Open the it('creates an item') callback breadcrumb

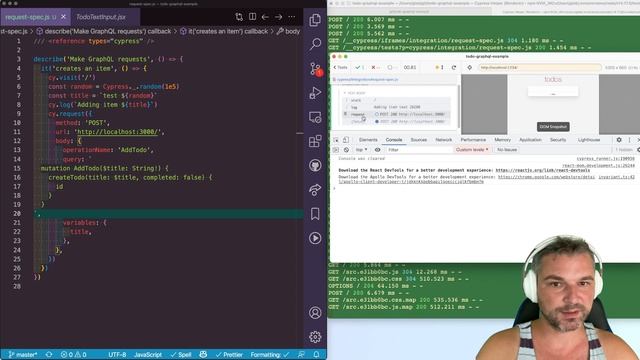click(224, 31)
